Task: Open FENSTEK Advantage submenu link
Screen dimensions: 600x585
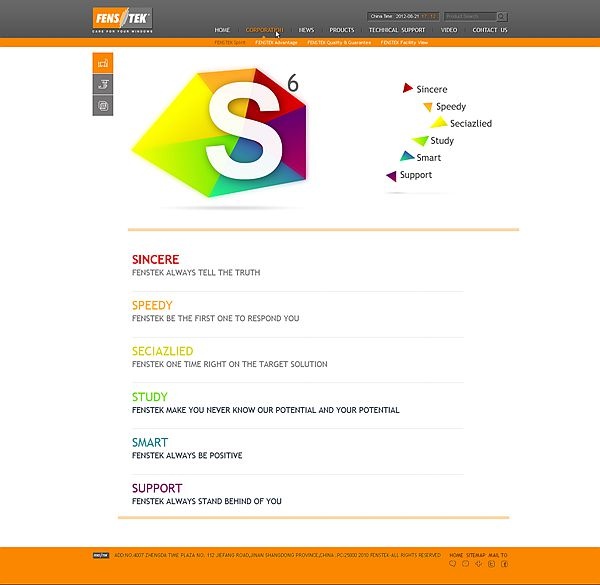Action: click(x=276, y=43)
